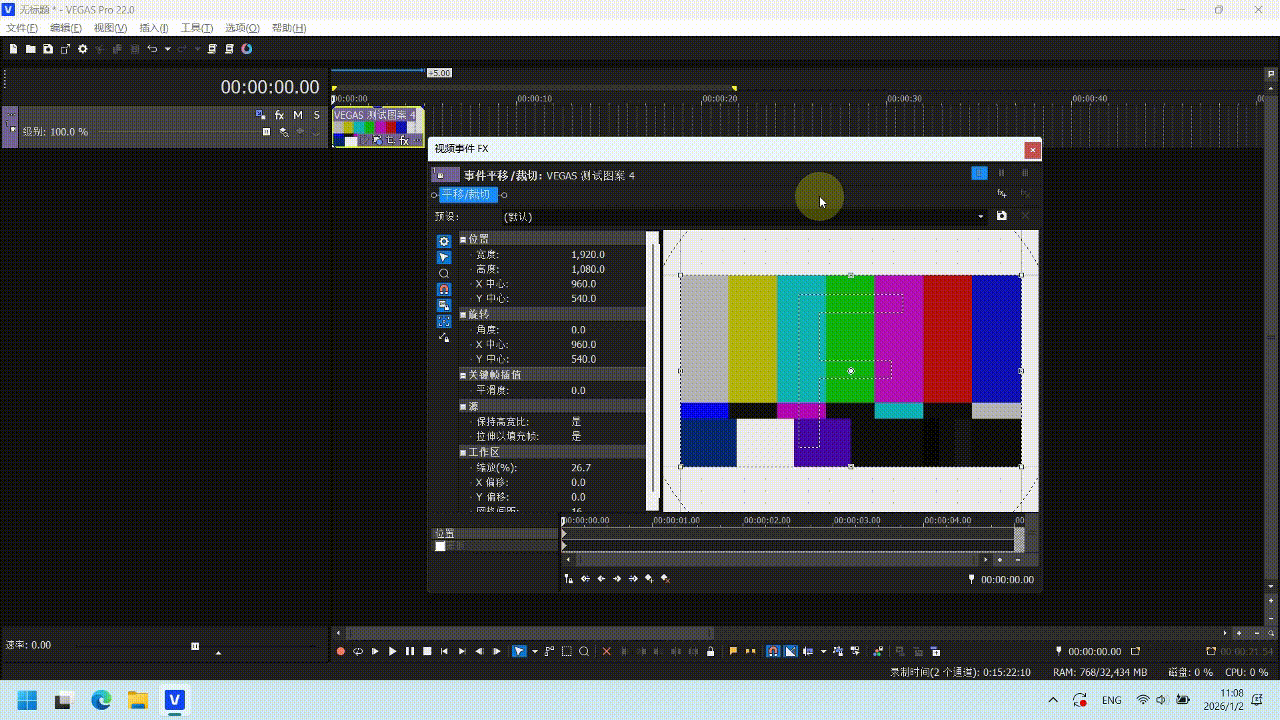Click the 平移/裁切 effect chain button
The height and width of the screenshot is (720, 1280).
click(x=467, y=195)
